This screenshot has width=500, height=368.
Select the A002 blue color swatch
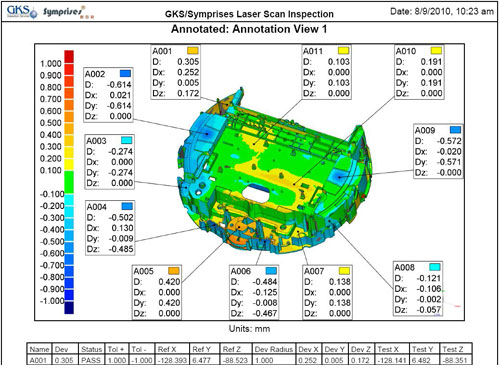pos(125,73)
